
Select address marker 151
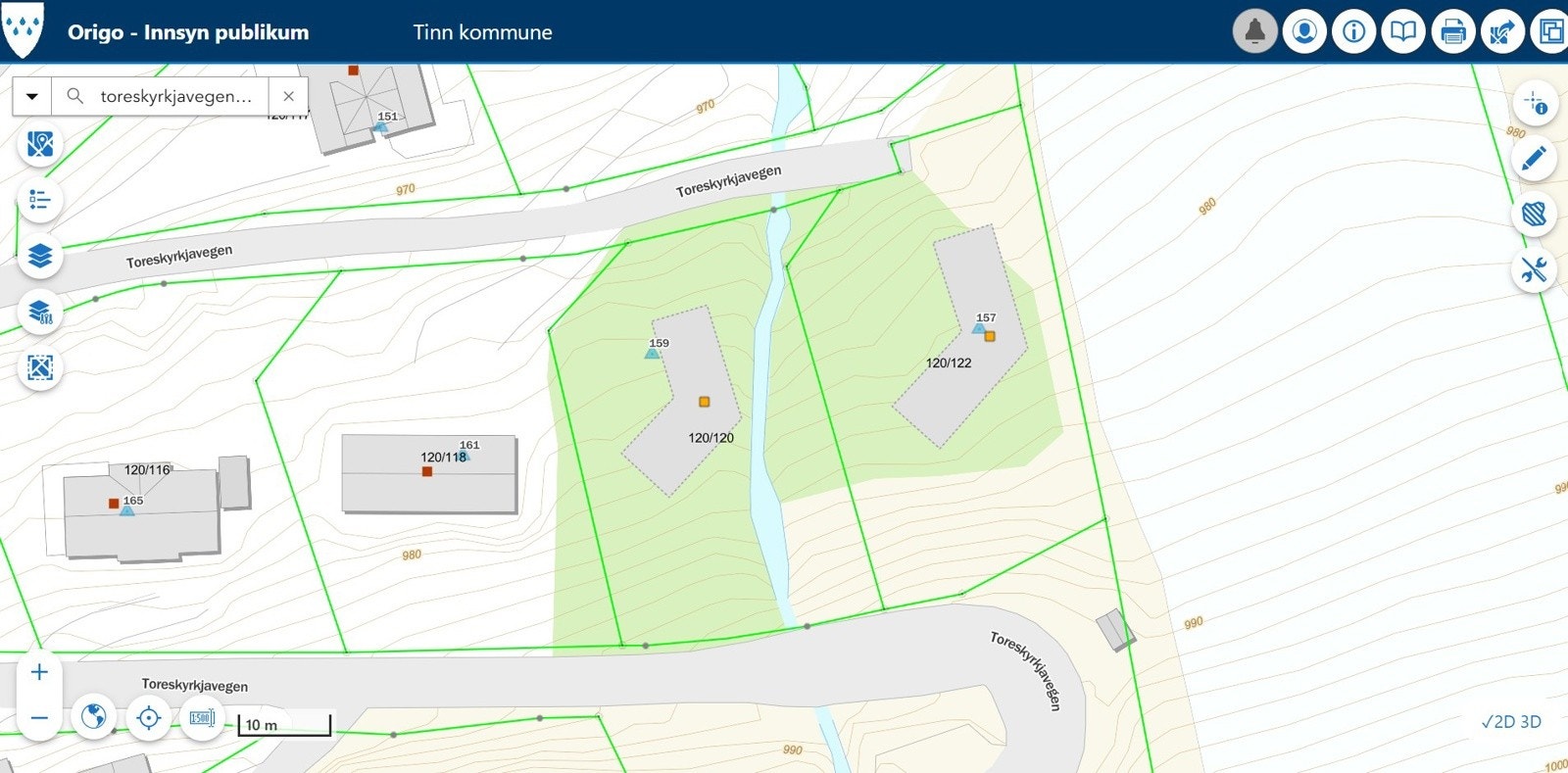381,125
